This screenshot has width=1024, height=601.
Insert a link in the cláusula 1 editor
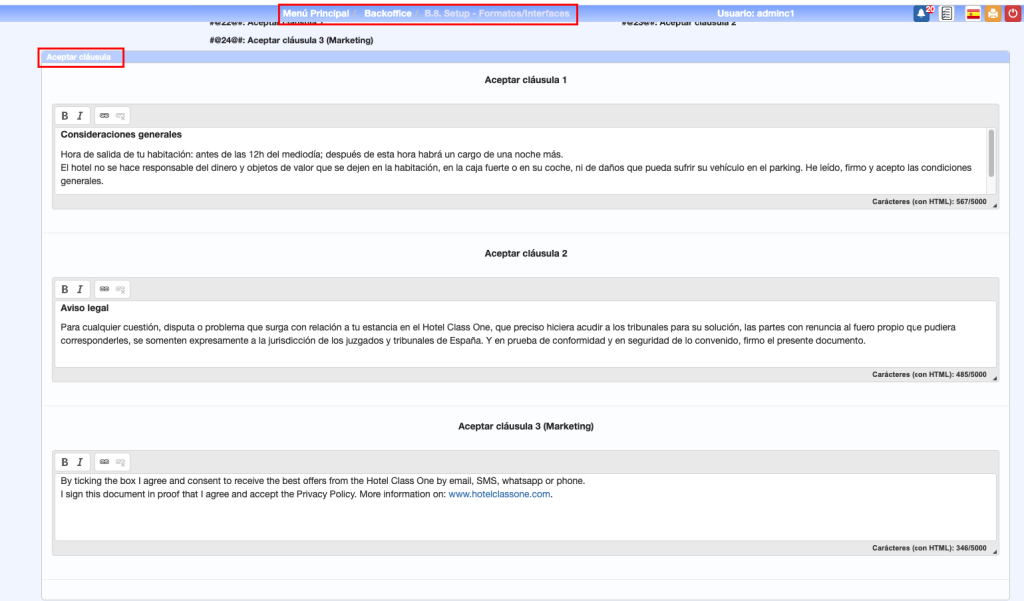(x=104, y=116)
